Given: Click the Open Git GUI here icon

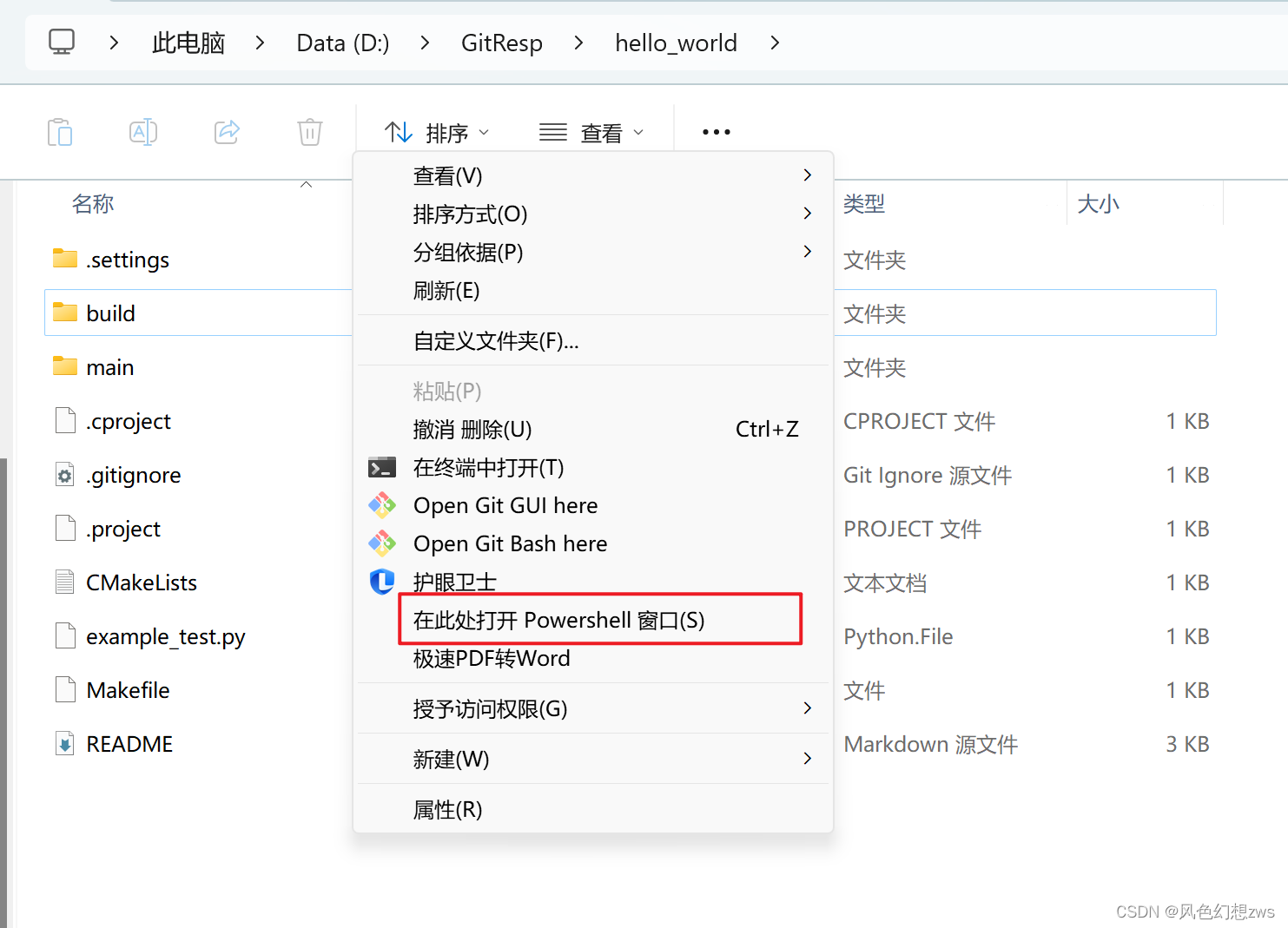Looking at the screenshot, I should pos(382,504).
